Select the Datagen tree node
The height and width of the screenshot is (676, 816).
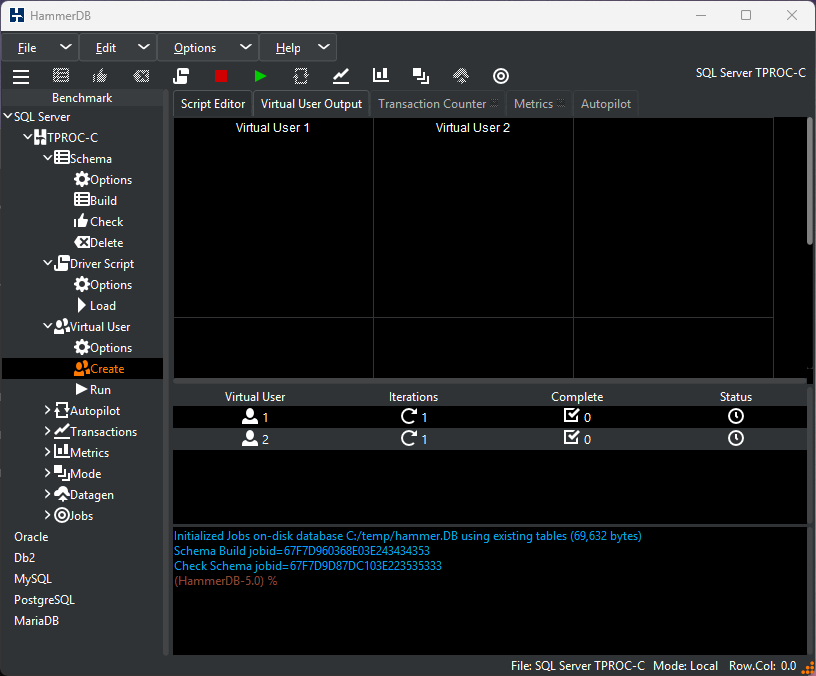pos(84,494)
